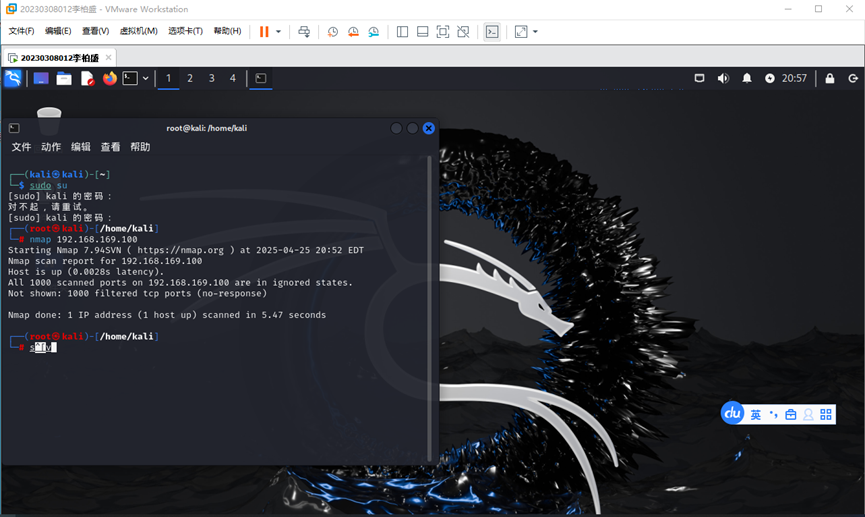Click the 20:57 panel clock

click(x=794, y=78)
